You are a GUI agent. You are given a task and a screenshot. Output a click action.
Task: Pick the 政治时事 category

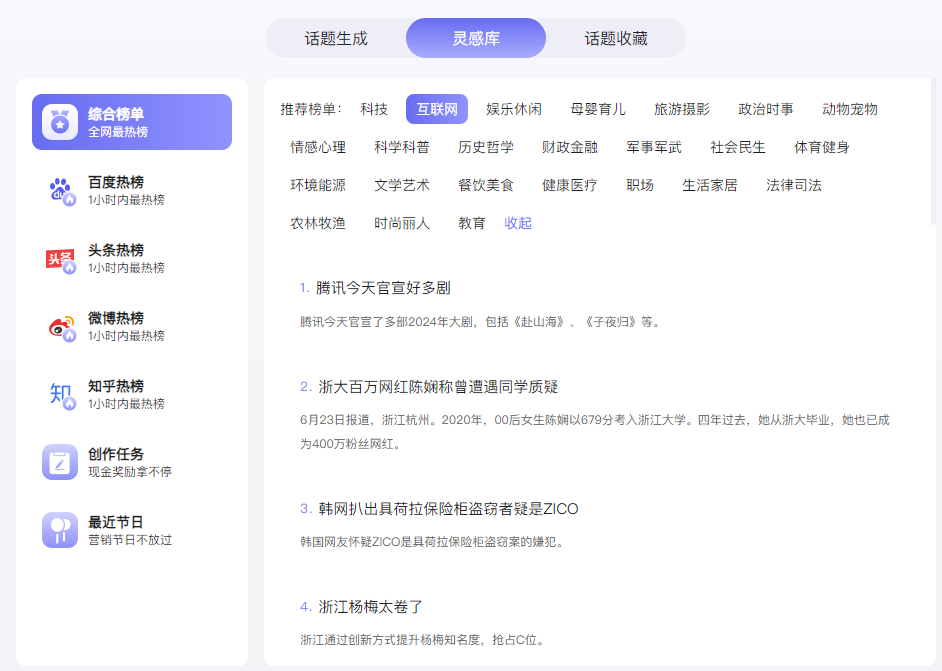[766, 109]
